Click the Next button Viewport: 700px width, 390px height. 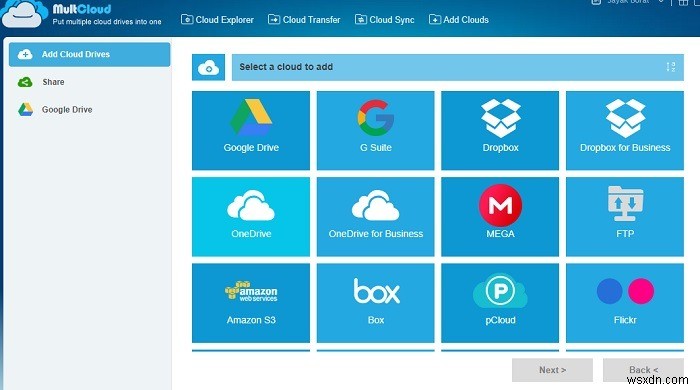[x=552, y=370]
